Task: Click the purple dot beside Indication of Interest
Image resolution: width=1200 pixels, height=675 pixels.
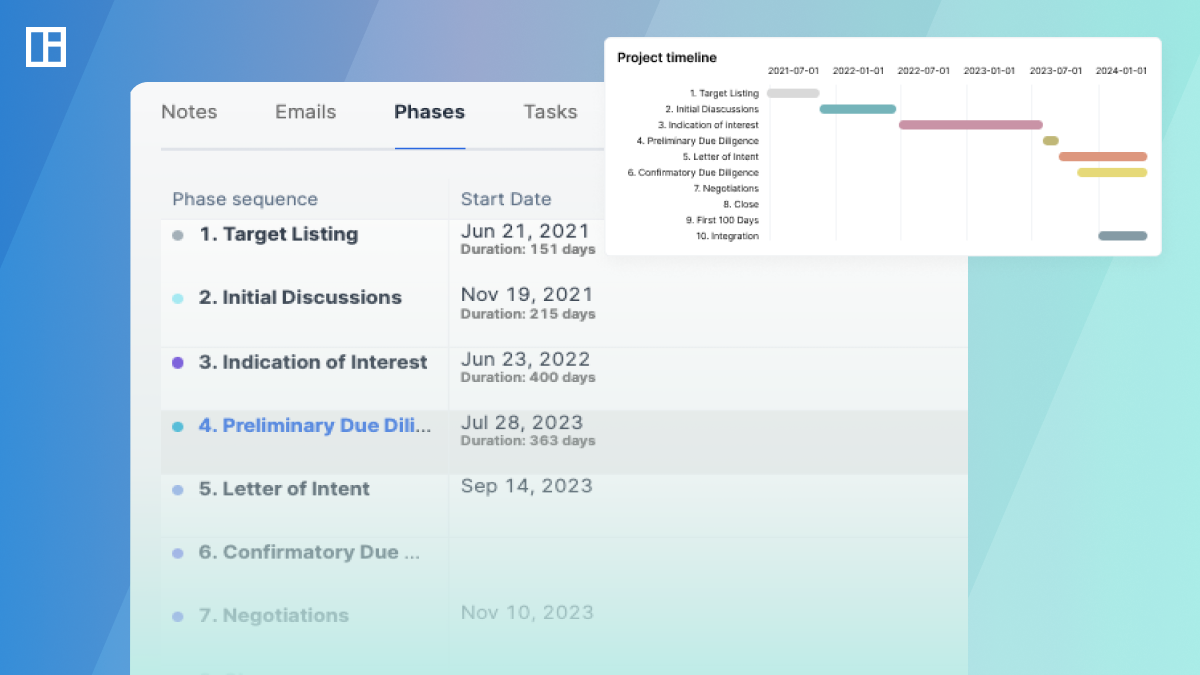Action: pos(178,363)
